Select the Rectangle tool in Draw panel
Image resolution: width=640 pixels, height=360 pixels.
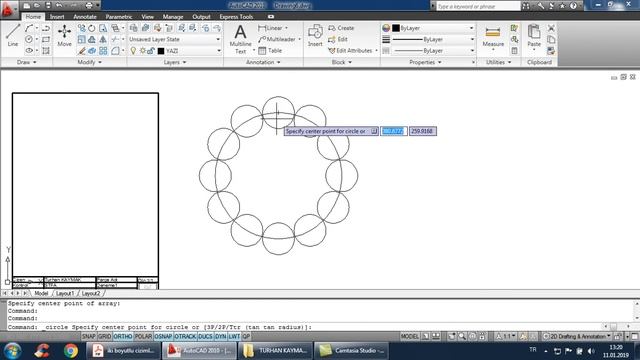point(46,40)
